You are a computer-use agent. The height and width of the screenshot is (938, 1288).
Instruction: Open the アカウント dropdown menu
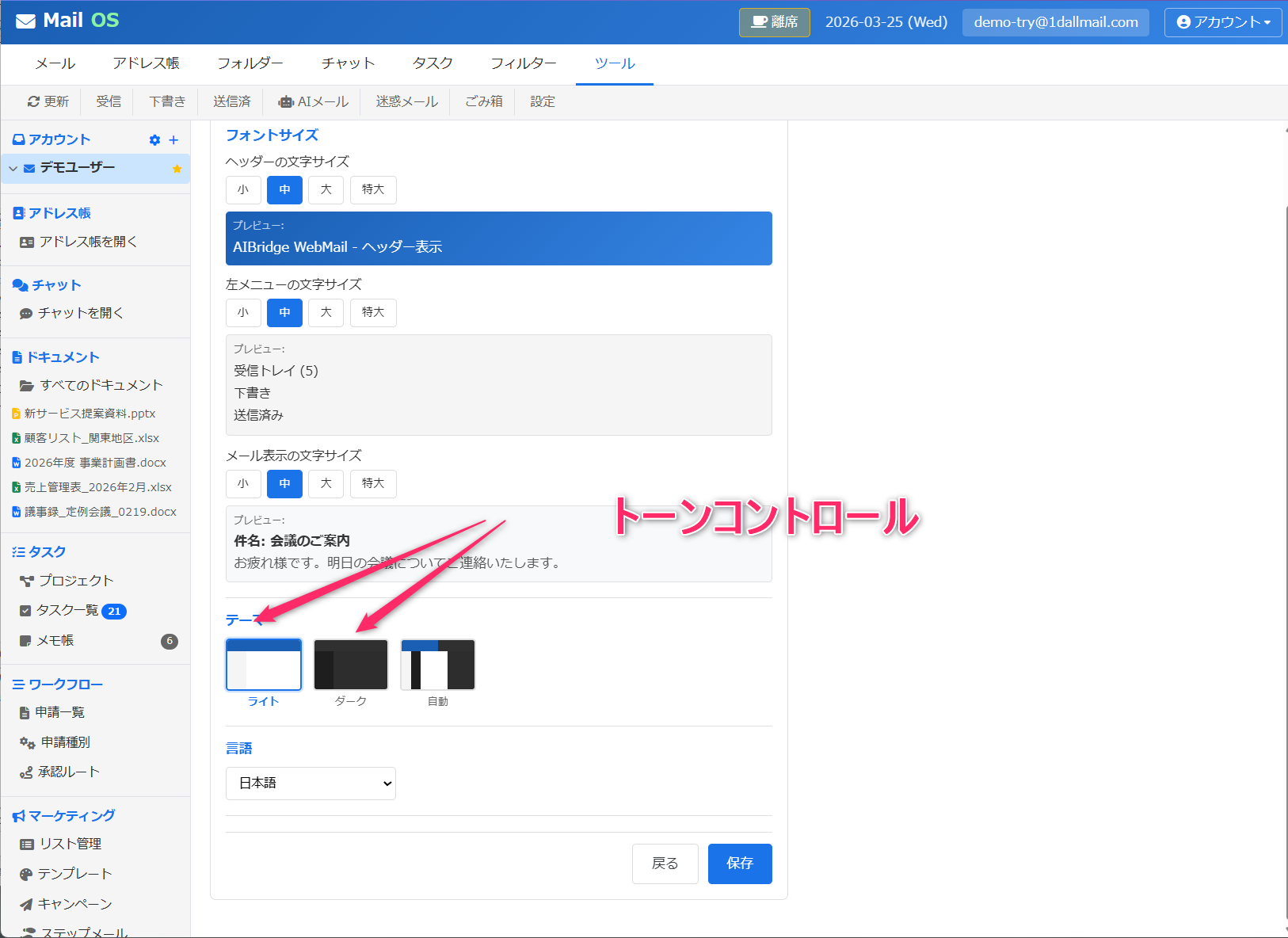[x=1222, y=22]
